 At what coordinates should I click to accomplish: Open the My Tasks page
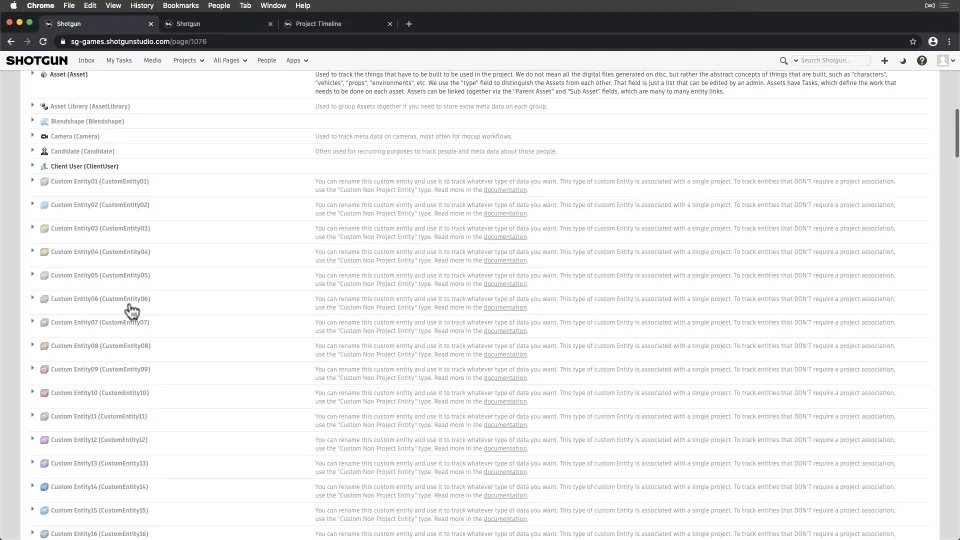(119, 60)
